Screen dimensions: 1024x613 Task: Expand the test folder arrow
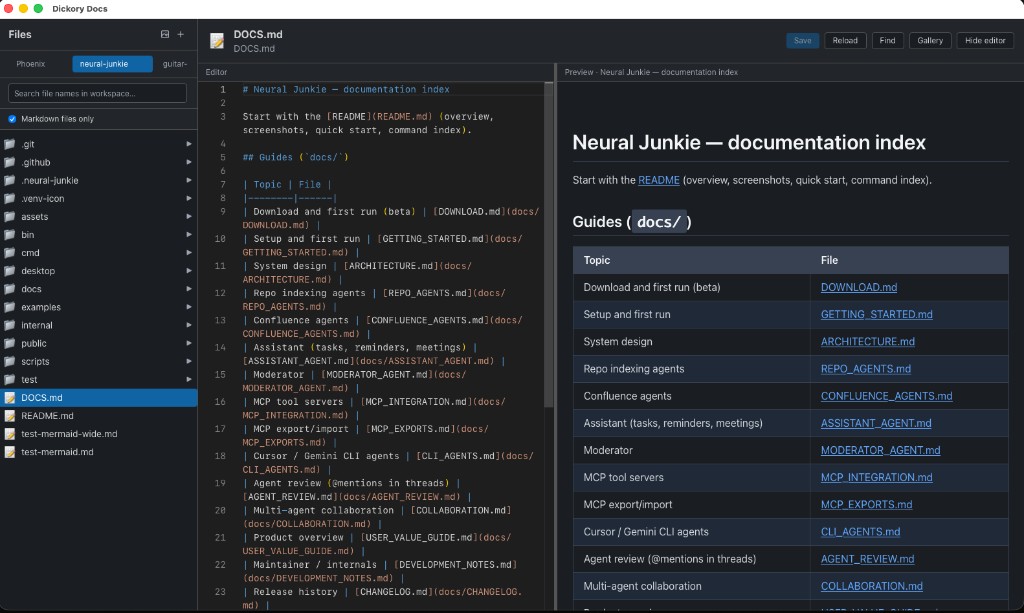click(x=189, y=379)
